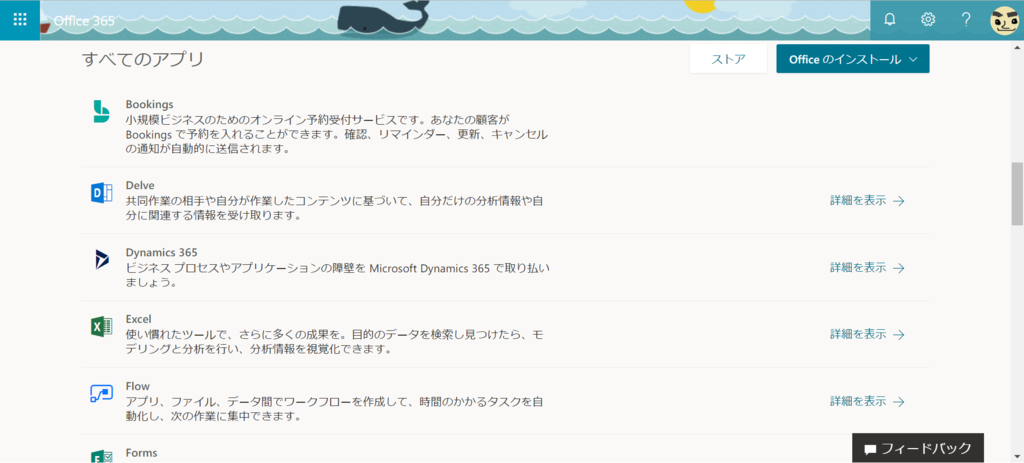Viewport: 1024px width, 463px height.
Task: Click the Bookings app name
Action: pos(149,104)
